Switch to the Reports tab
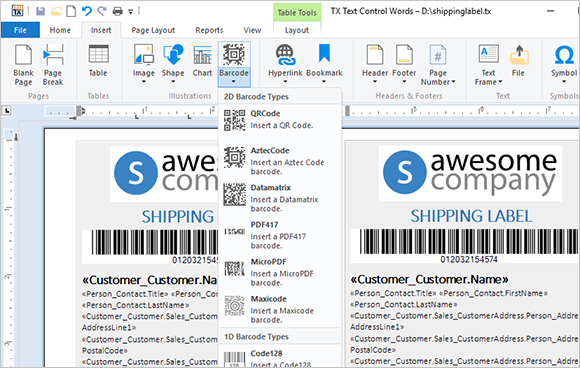 pos(209,30)
